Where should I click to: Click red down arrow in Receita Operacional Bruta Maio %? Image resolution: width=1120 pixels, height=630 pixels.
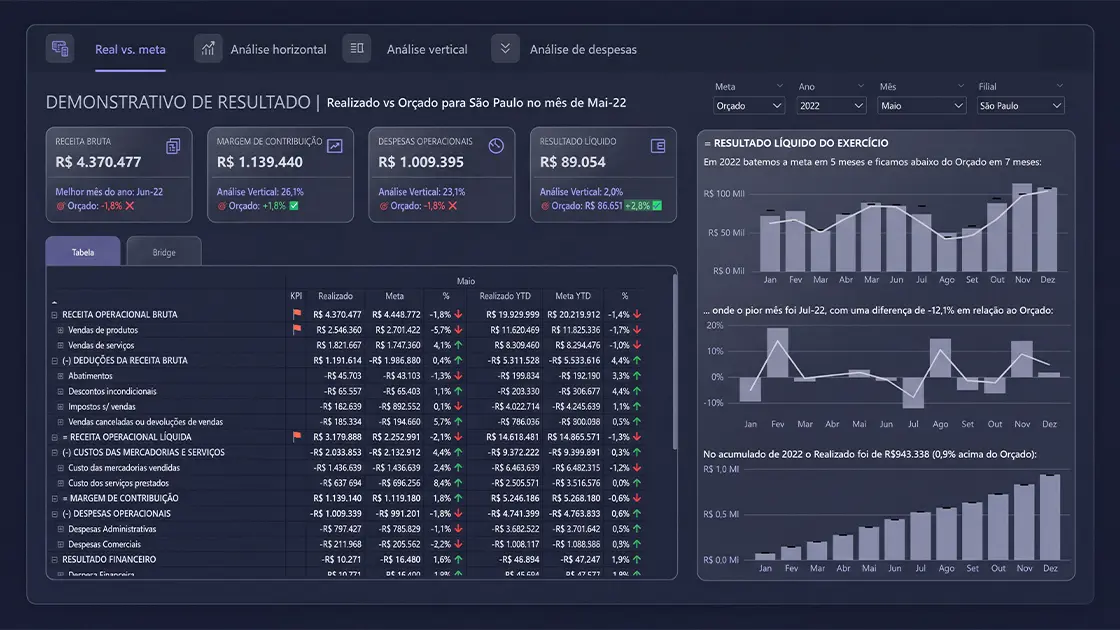pos(458,314)
